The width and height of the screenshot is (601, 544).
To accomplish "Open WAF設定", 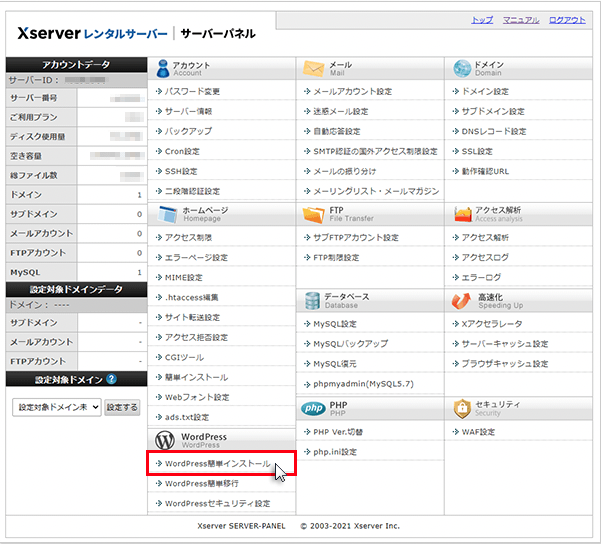I will (x=478, y=432).
